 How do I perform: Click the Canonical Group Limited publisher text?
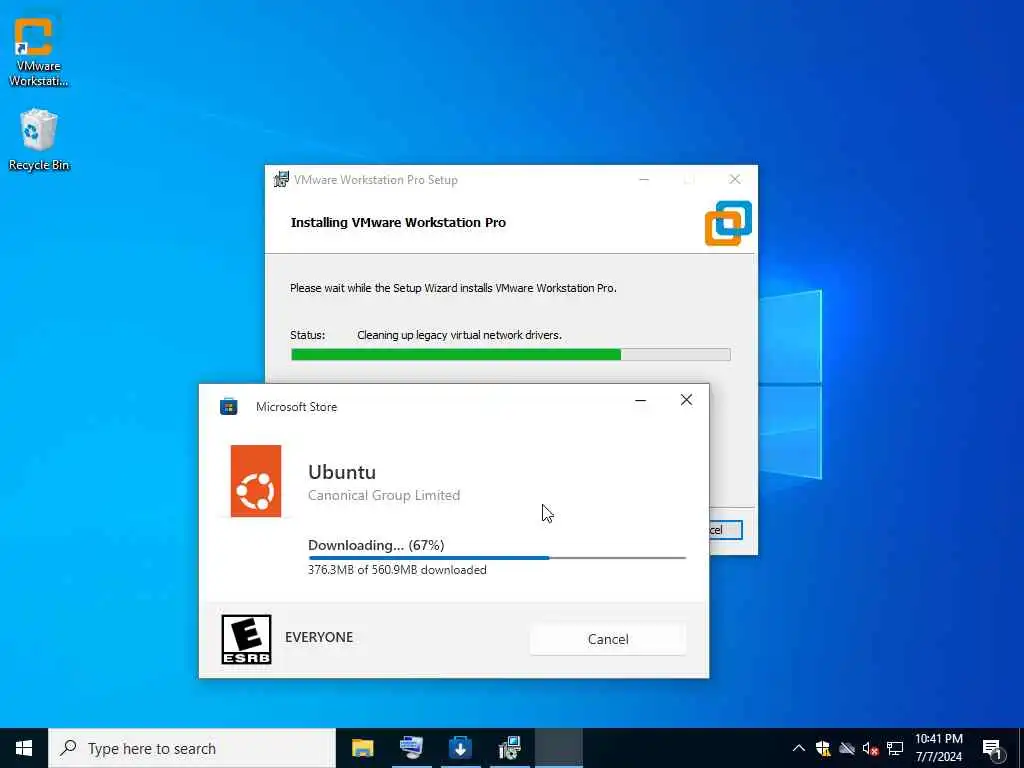click(384, 495)
